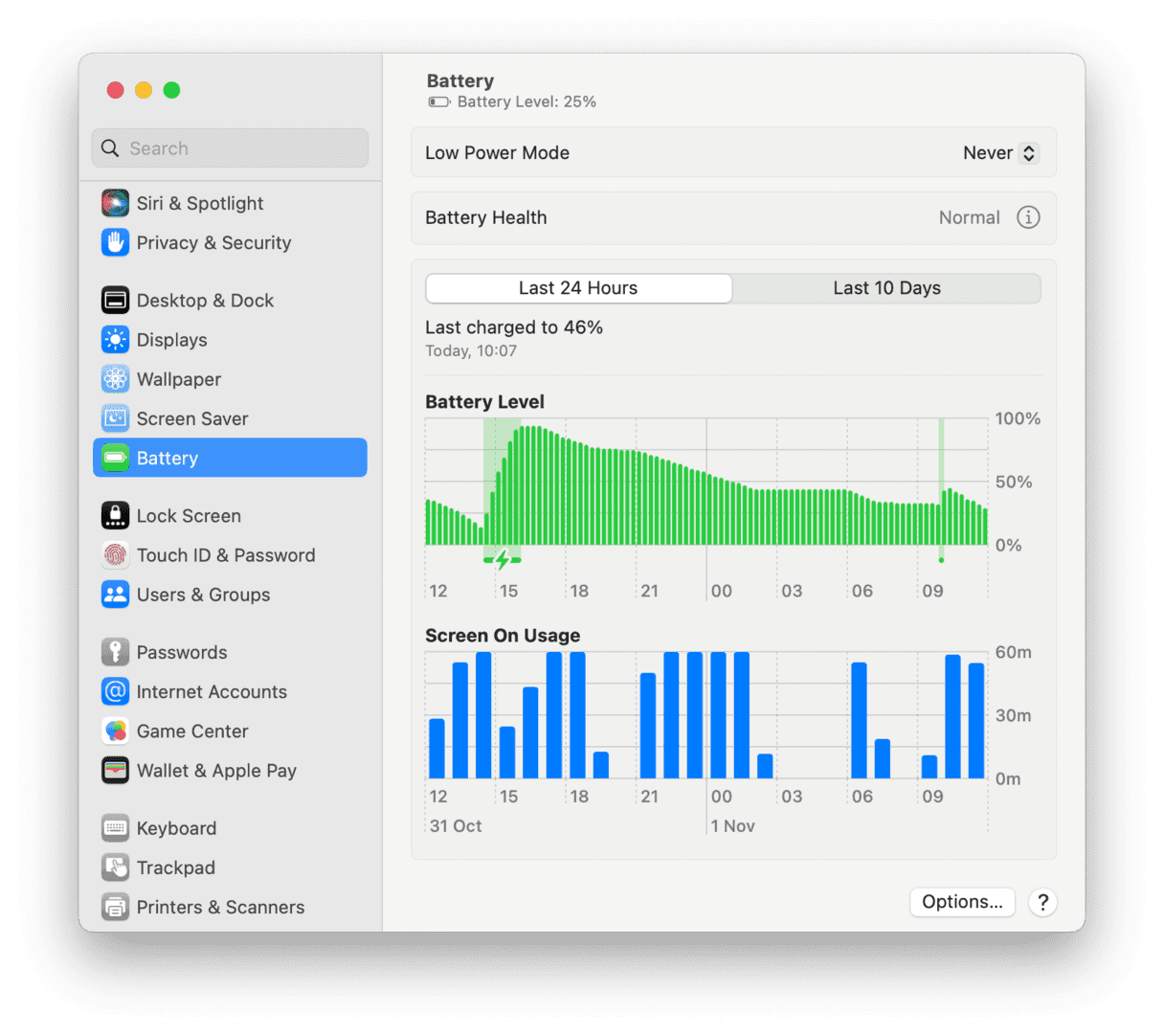Switch to the Last 10 Days tab
This screenshot has width=1164, height=1036.
click(x=886, y=287)
